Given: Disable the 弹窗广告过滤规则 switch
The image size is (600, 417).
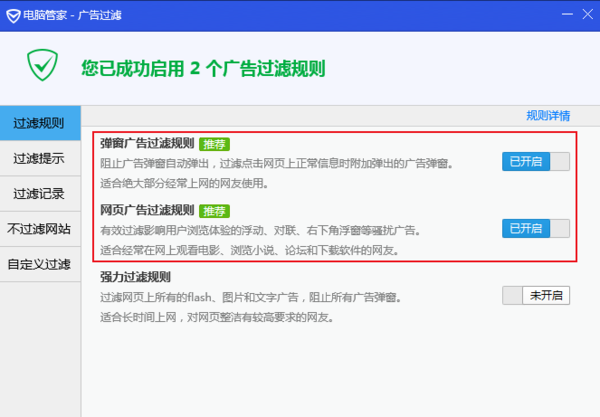Looking at the screenshot, I should pos(535,162).
